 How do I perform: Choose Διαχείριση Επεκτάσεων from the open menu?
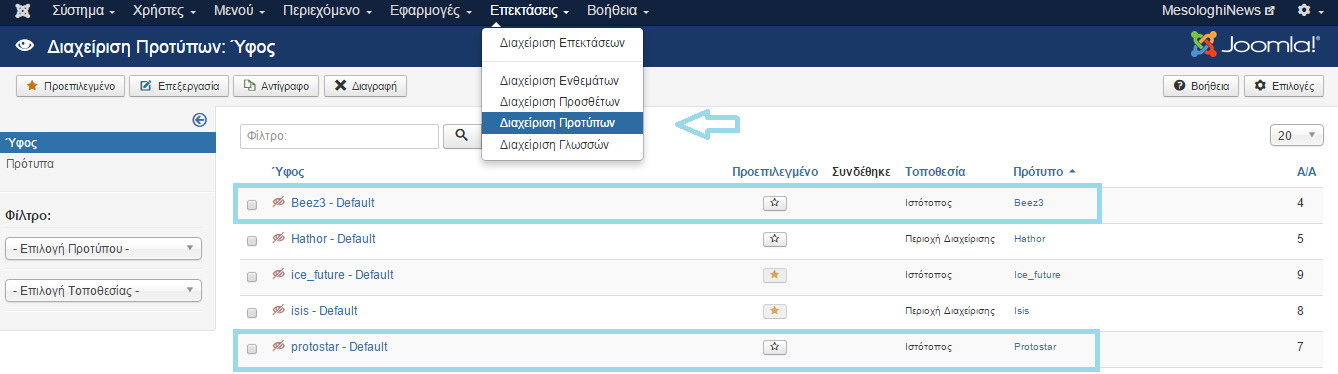562,44
